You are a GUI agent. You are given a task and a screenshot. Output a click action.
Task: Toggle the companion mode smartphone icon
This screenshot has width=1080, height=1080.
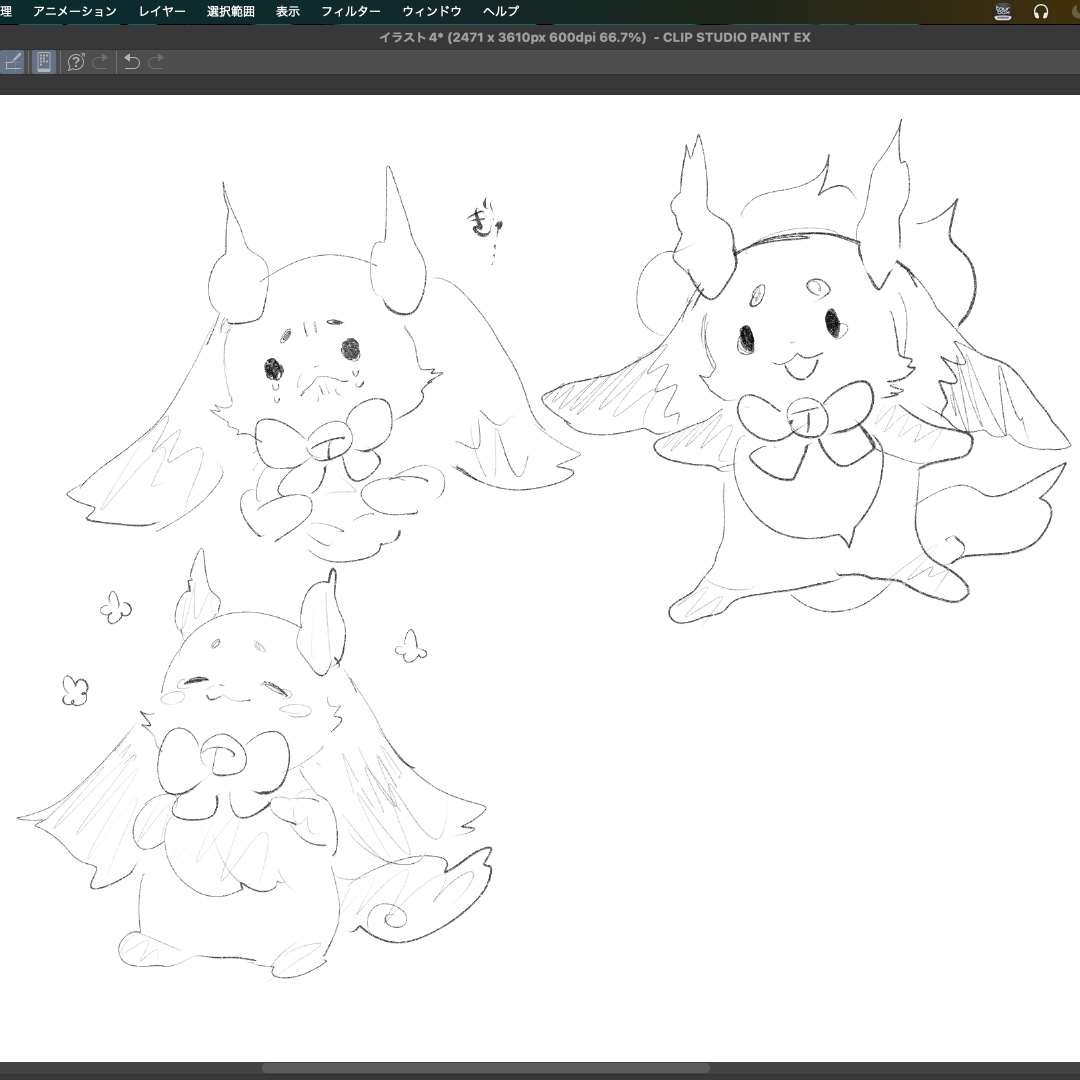click(44, 62)
